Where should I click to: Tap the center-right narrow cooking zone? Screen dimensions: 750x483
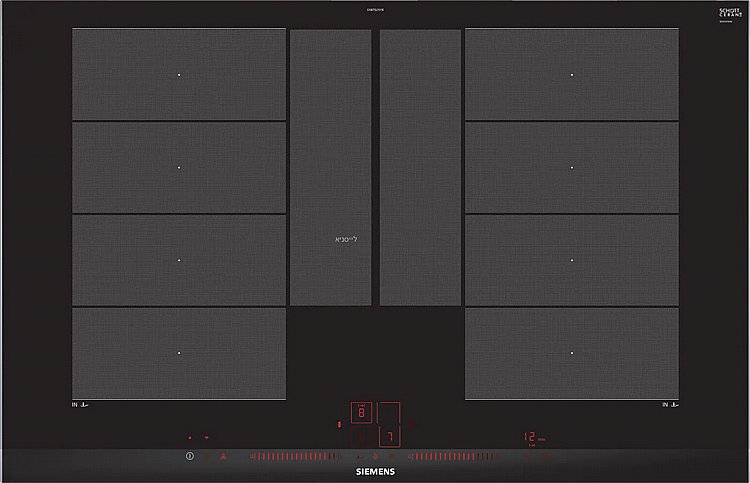(420, 167)
